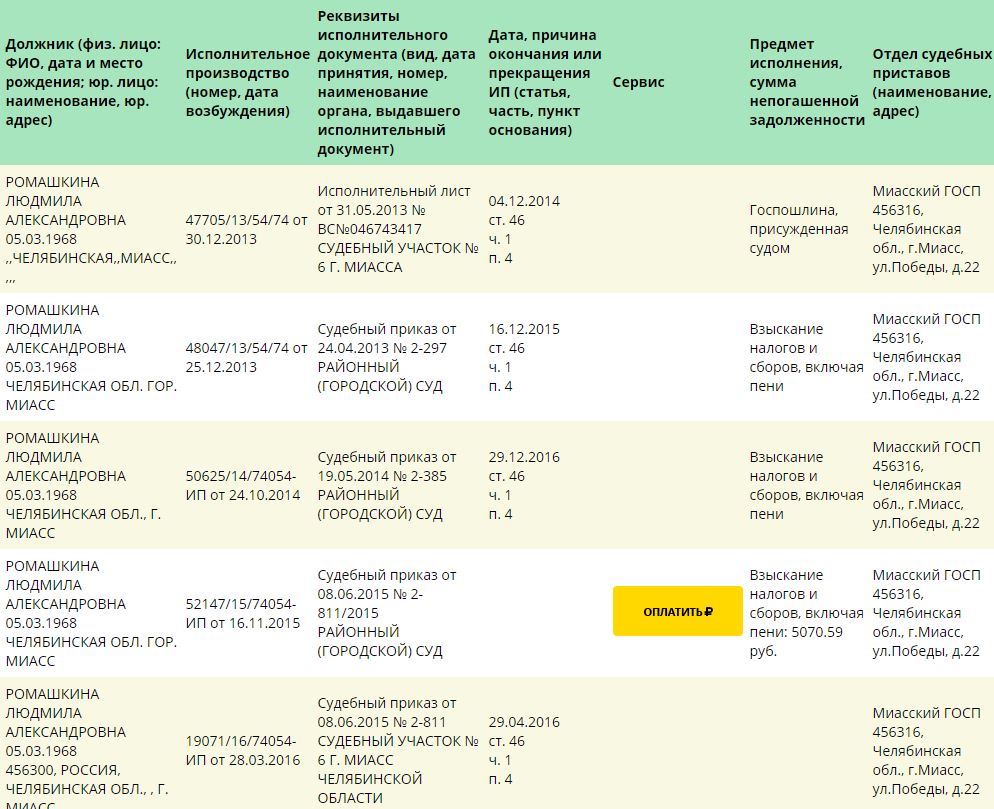Select Судебный приказ от 19.05.2014 № 2-385
This screenshot has width=994, height=809.
tap(387, 486)
